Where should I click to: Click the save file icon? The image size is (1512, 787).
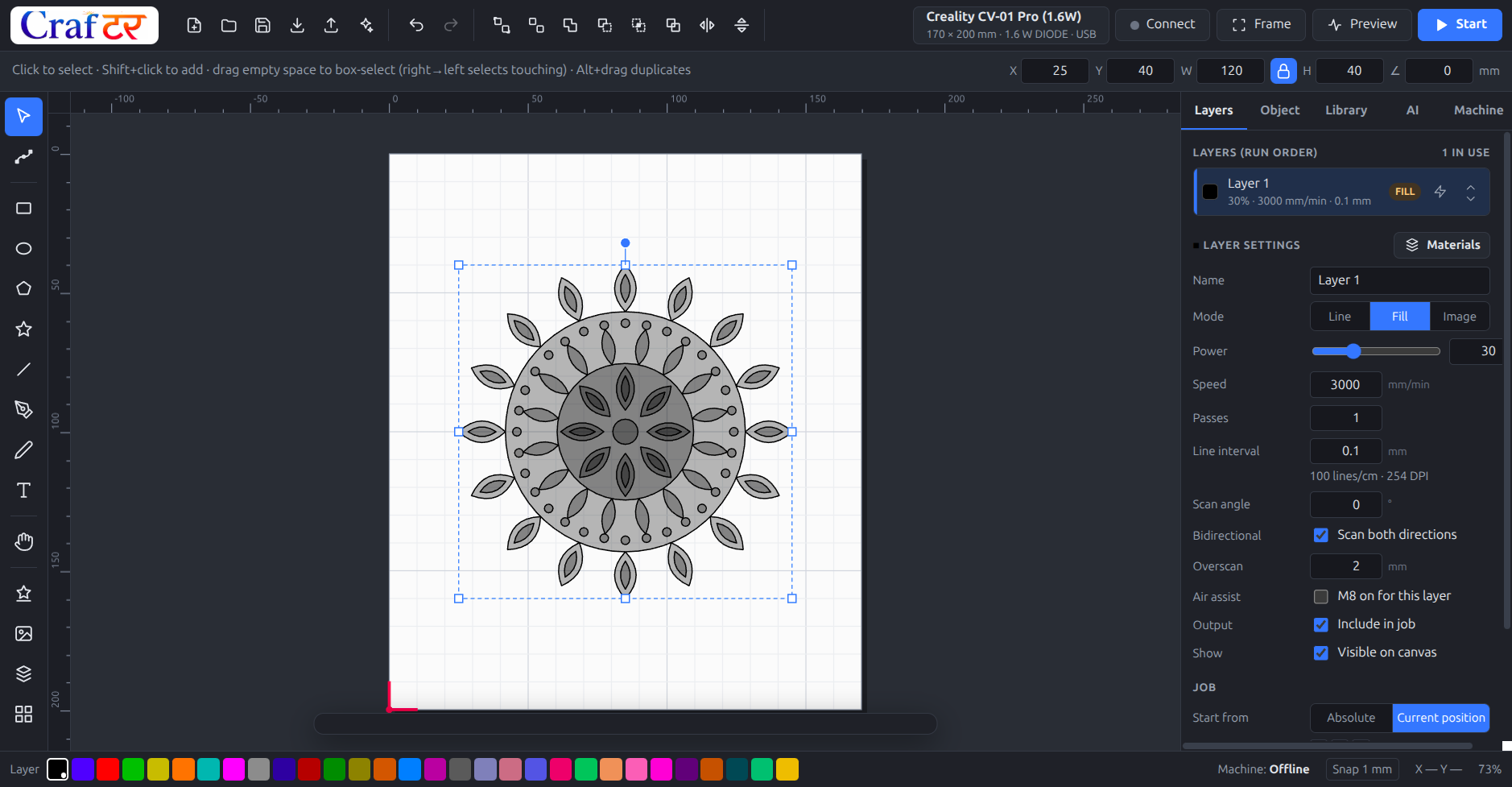click(262, 25)
